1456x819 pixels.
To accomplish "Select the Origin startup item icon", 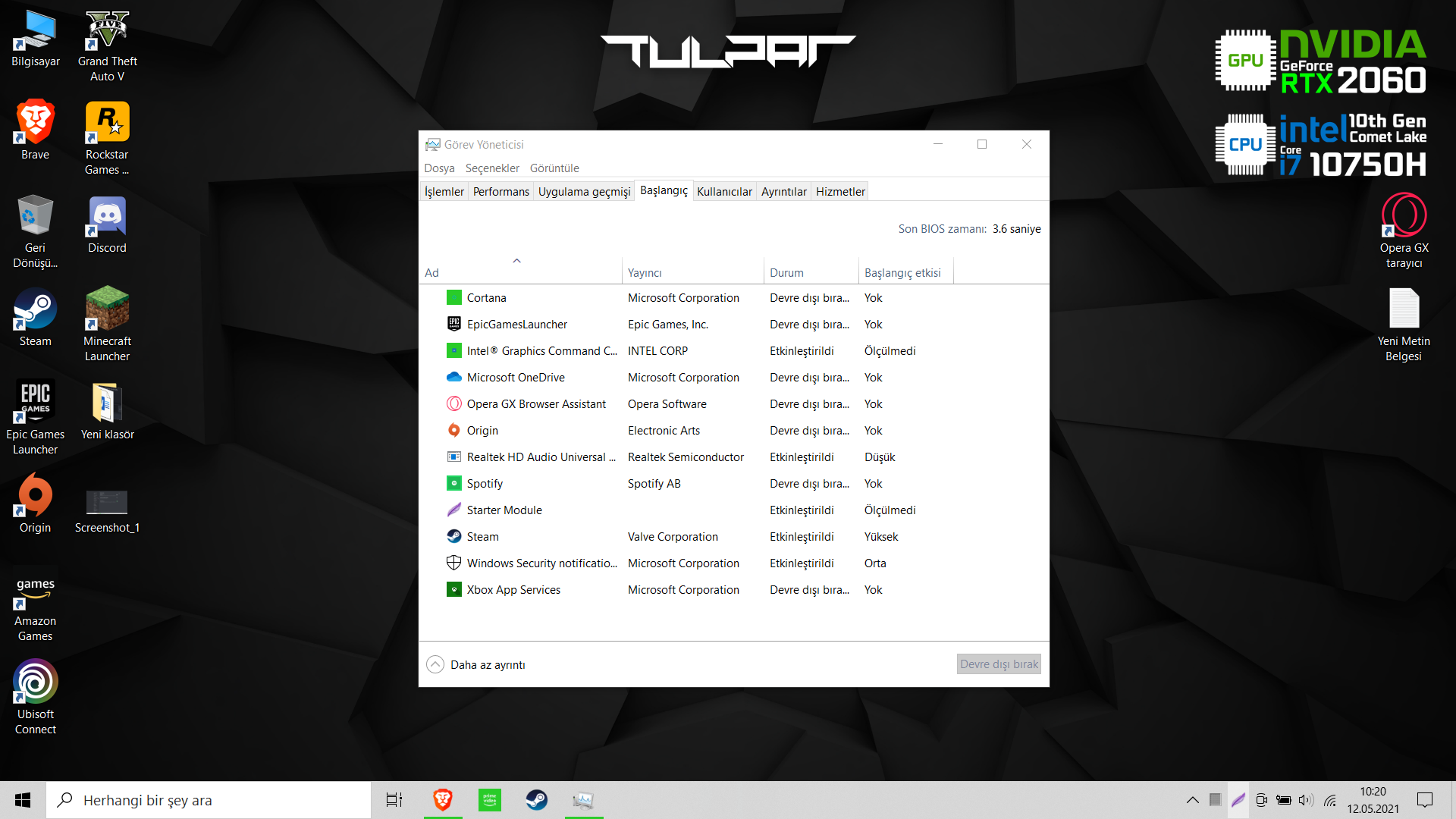I will click(x=453, y=430).
